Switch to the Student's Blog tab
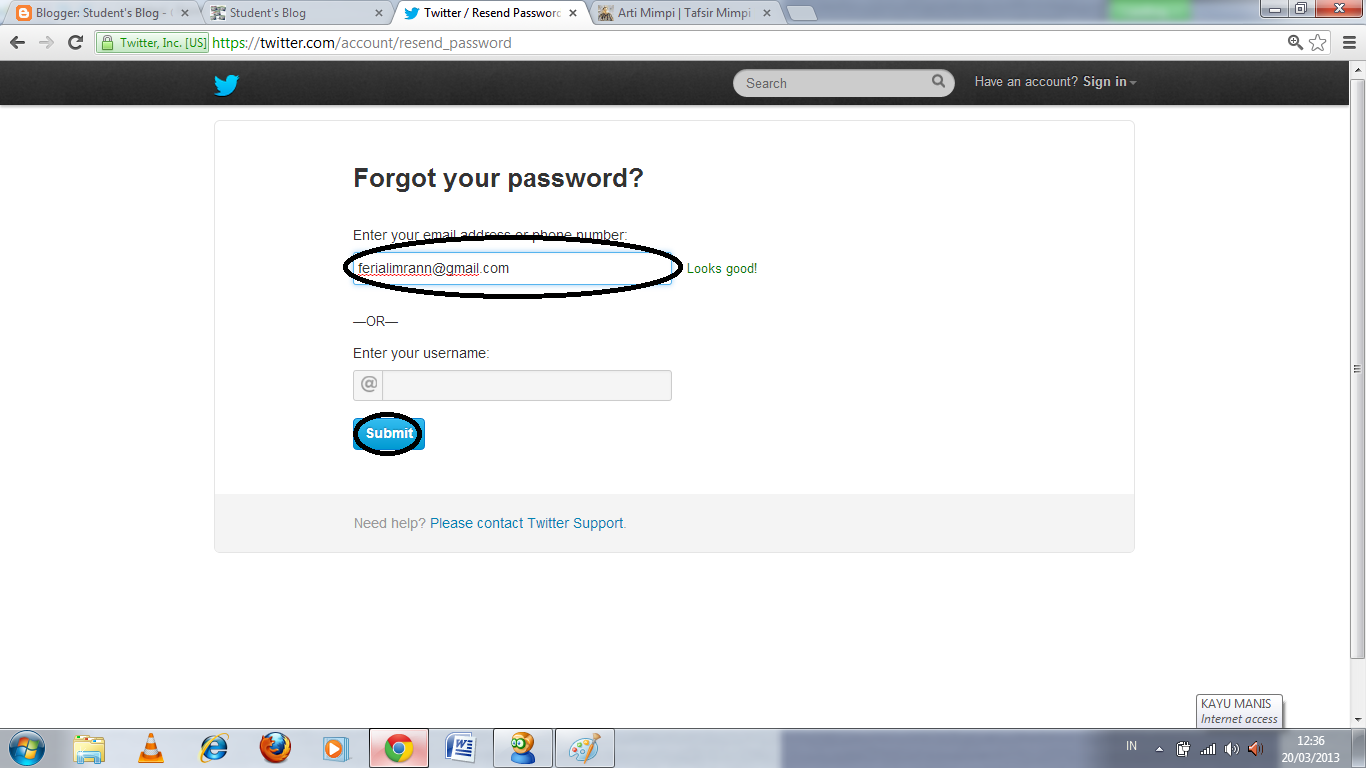 [x=296, y=13]
